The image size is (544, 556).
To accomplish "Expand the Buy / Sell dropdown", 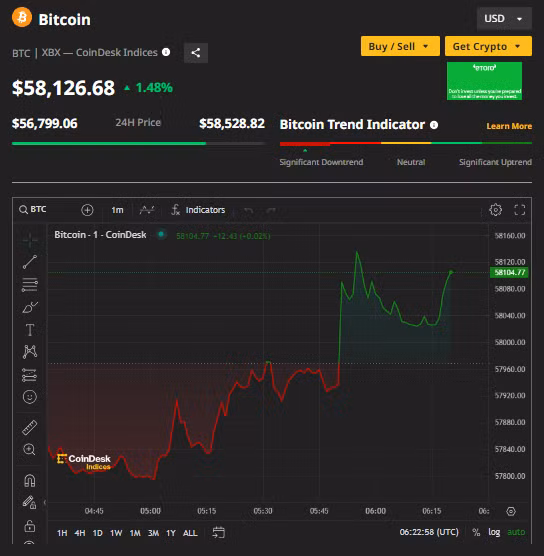I will (x=400, y=46).
